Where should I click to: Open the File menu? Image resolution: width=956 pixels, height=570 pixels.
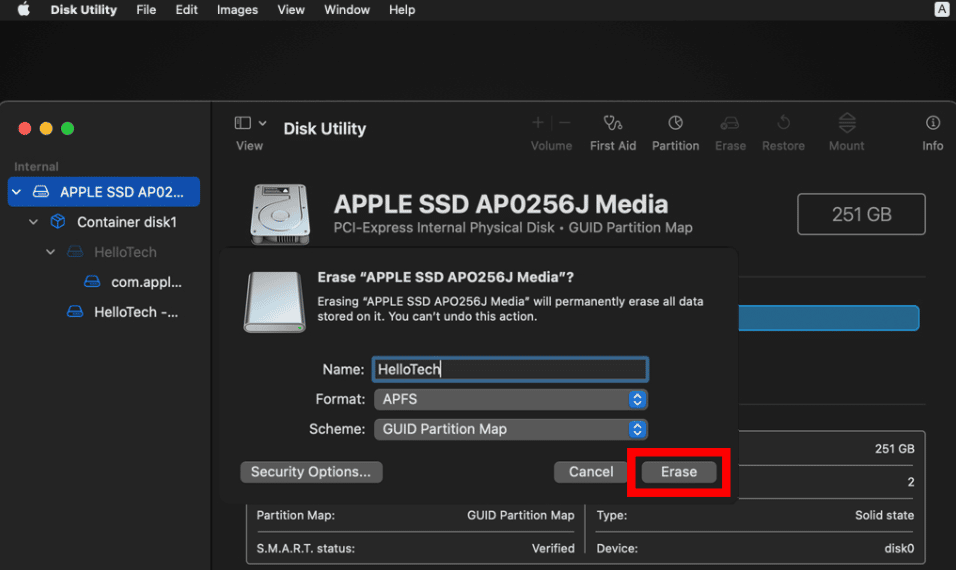(146, 10)
